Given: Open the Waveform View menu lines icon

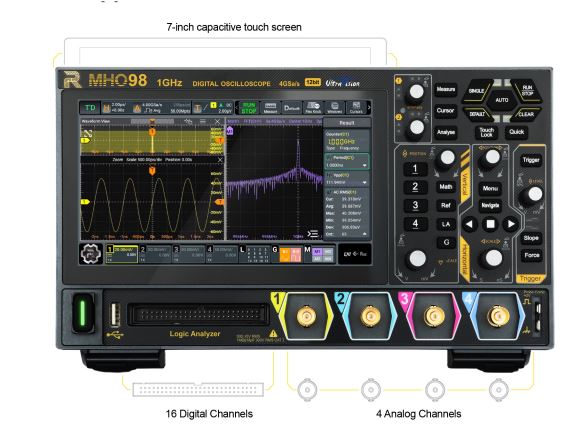Looking at the screenshot, I should [203, 121].
